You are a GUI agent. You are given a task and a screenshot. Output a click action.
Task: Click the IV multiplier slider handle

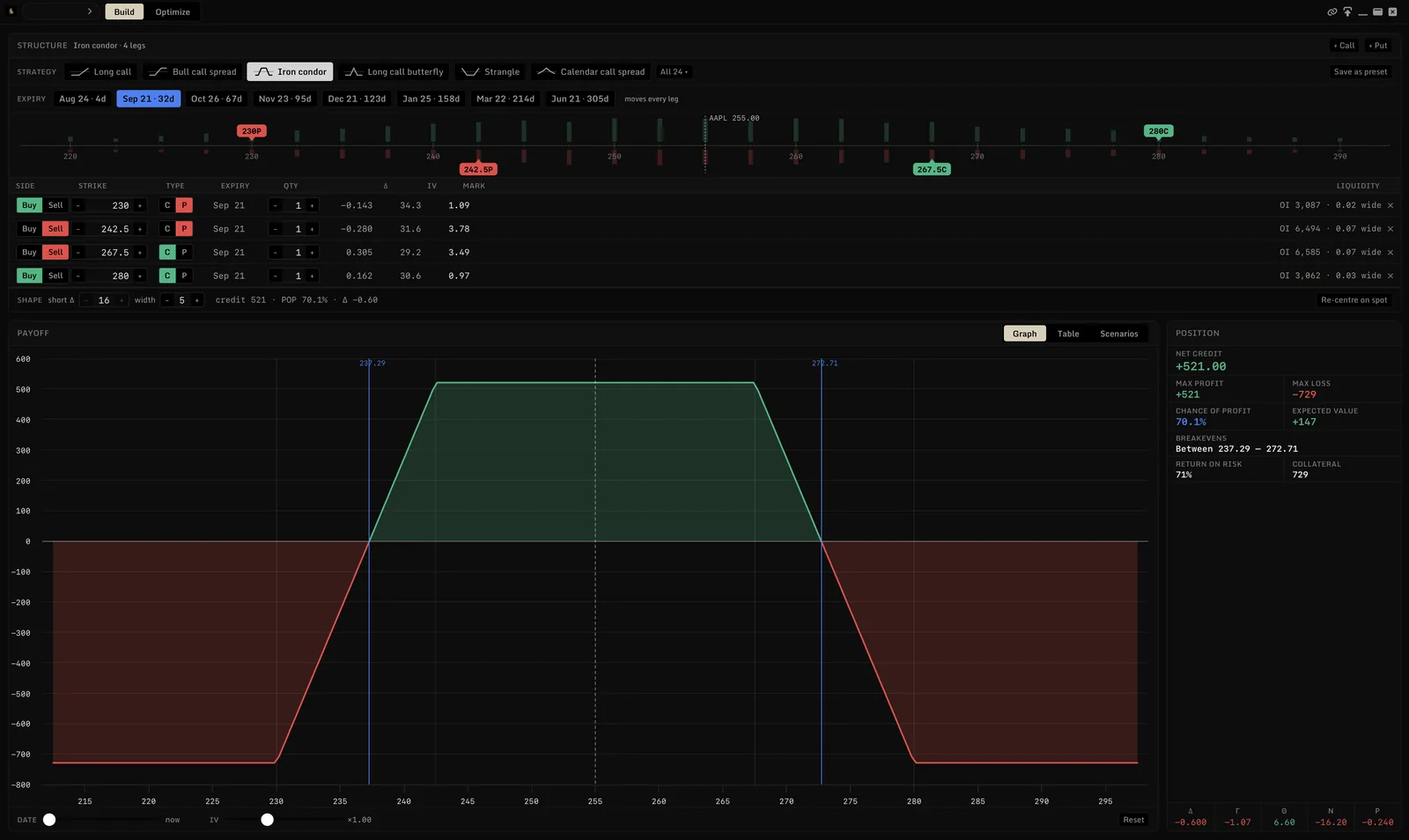coord(268,820)
